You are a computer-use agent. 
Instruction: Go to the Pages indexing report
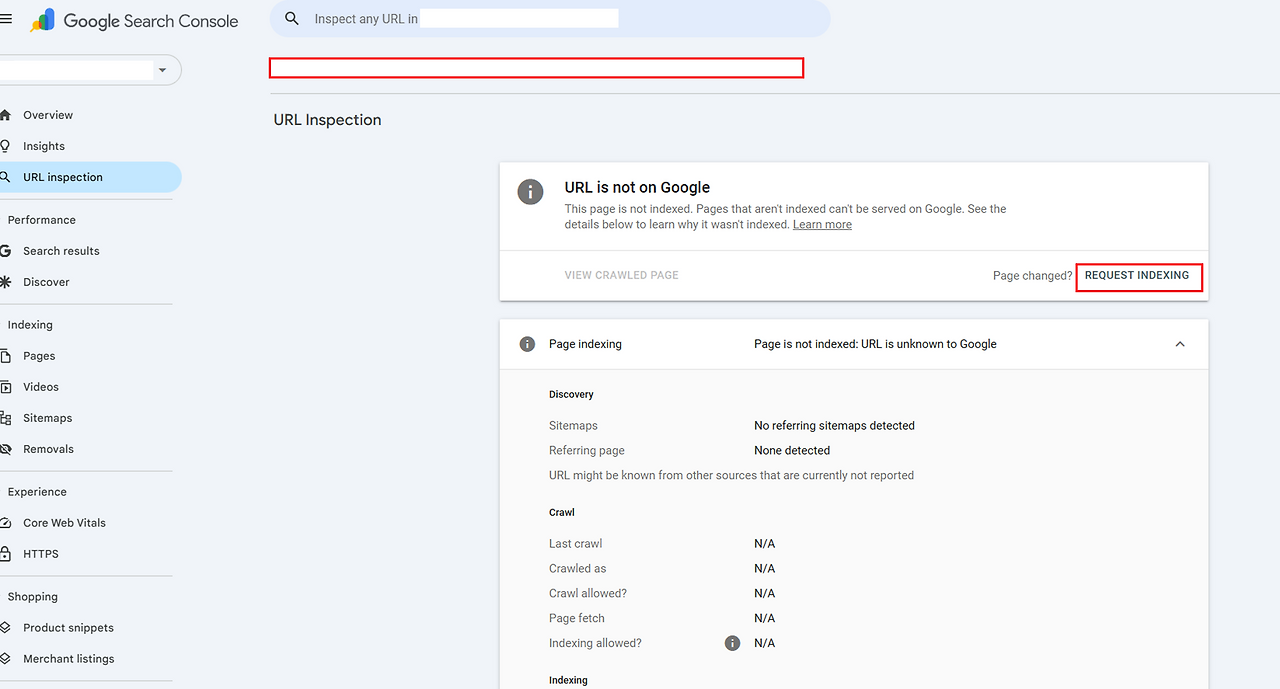39,356
